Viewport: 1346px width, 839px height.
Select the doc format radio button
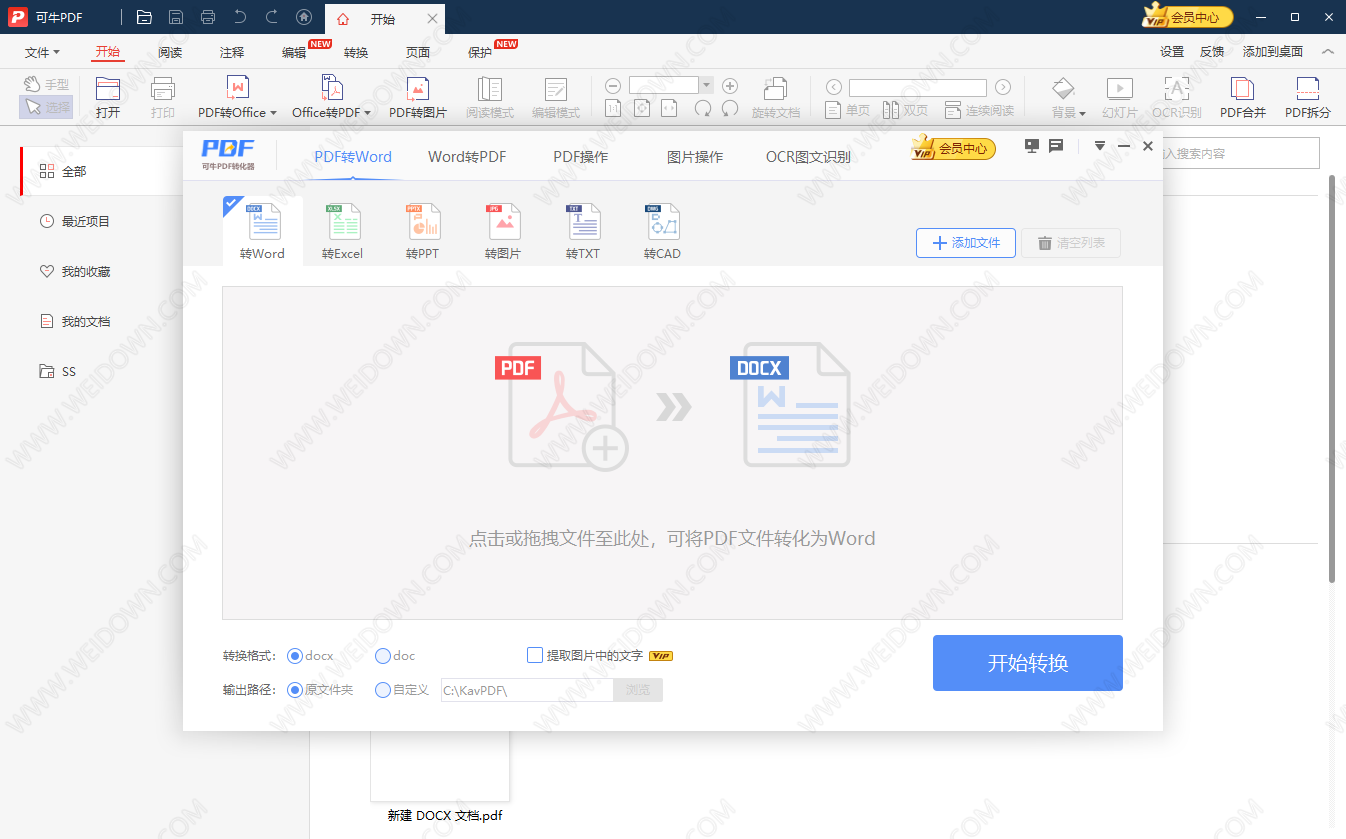[x=383, y=656]
